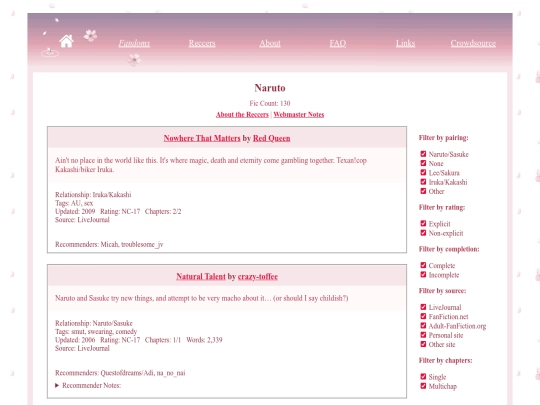This screenshot has width=540, height=405.
Task: Click the Fic Count: 130 text
Action: (x=270, y=103)
